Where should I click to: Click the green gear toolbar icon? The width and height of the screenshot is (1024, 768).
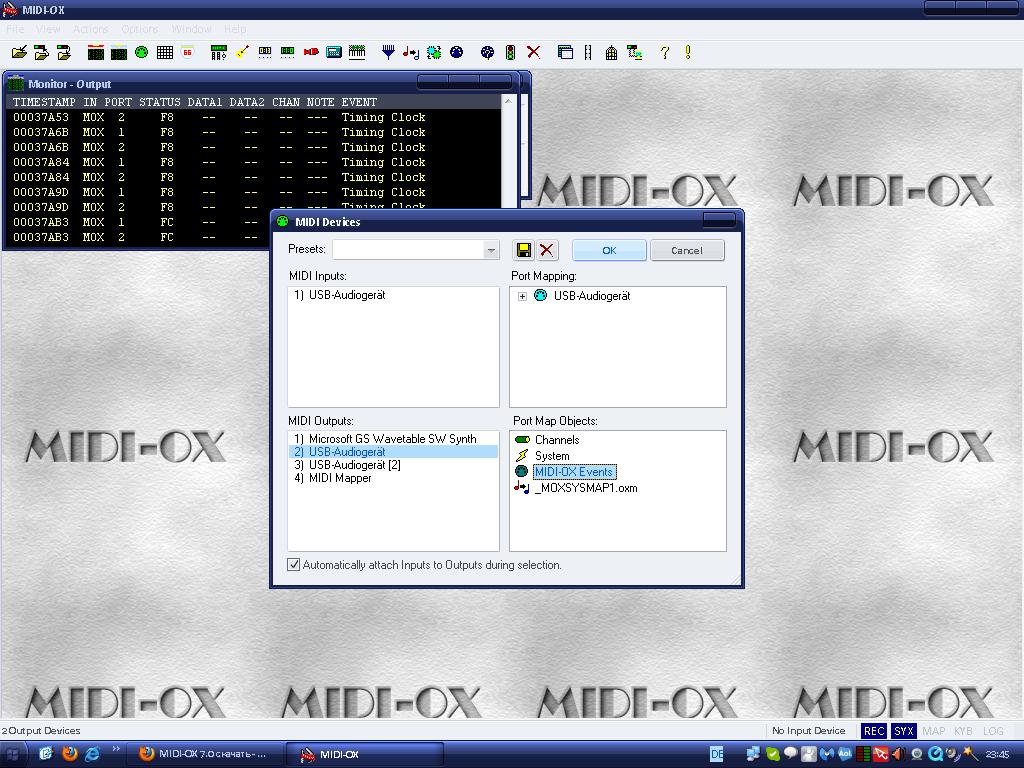(x=434, y=53)
